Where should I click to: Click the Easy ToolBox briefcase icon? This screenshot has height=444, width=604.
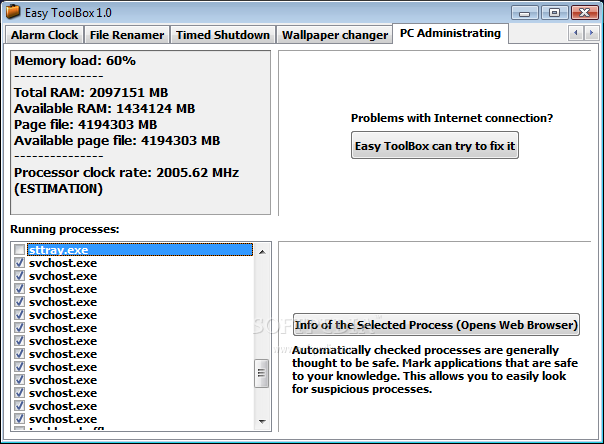tap(13, 12)
